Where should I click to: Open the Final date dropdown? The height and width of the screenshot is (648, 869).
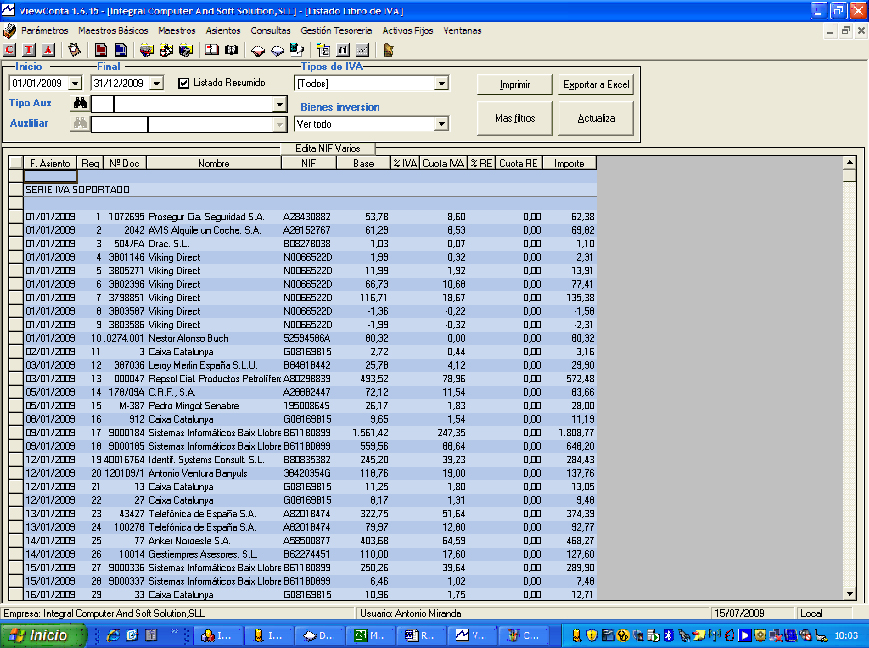(157, 84)
